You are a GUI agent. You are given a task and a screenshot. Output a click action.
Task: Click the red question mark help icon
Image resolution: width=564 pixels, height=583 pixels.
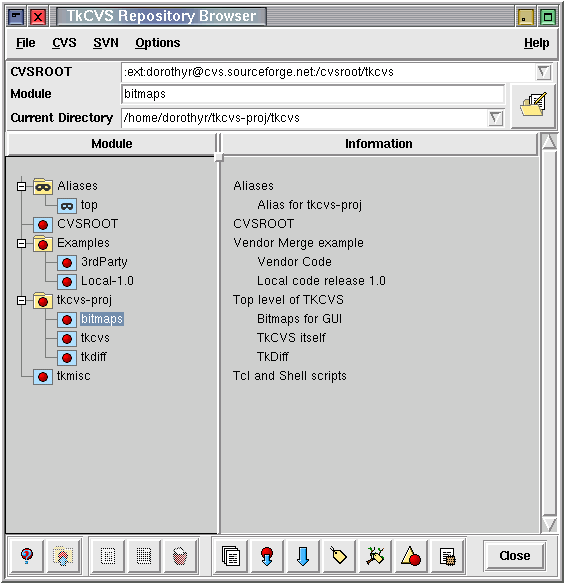coord(26,556)
